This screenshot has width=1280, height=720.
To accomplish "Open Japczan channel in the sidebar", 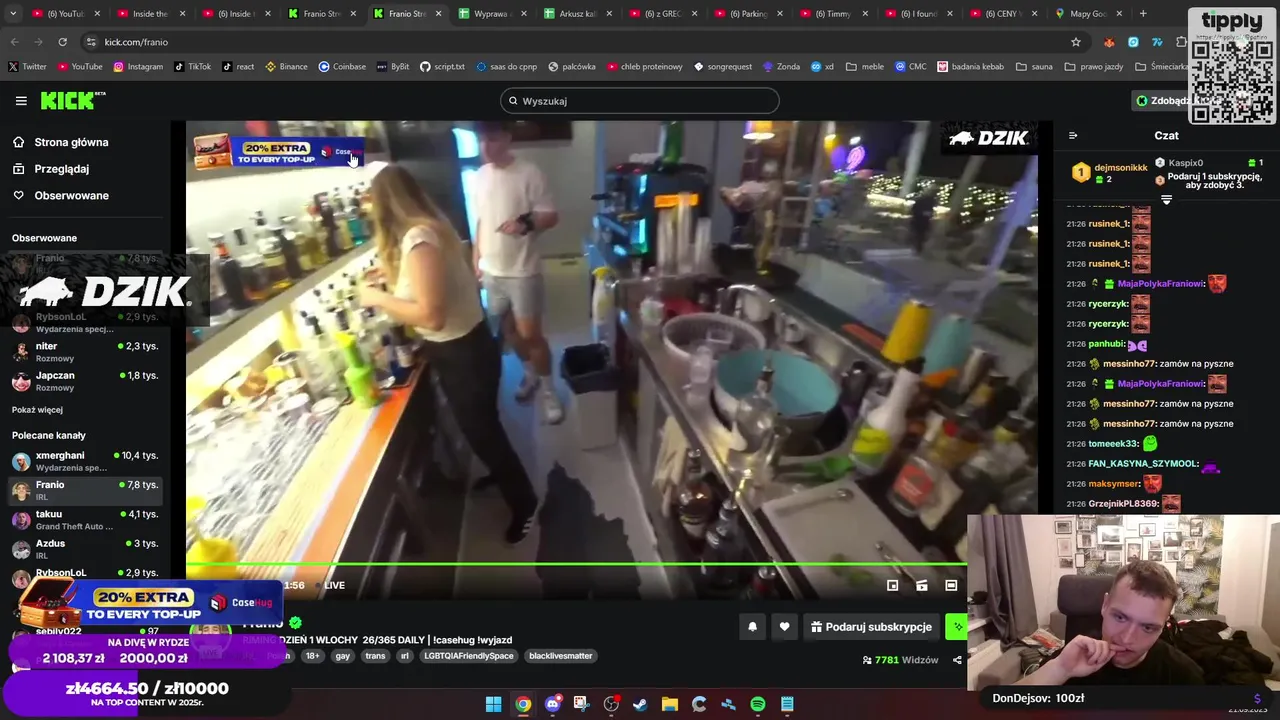I will [85, 381].
